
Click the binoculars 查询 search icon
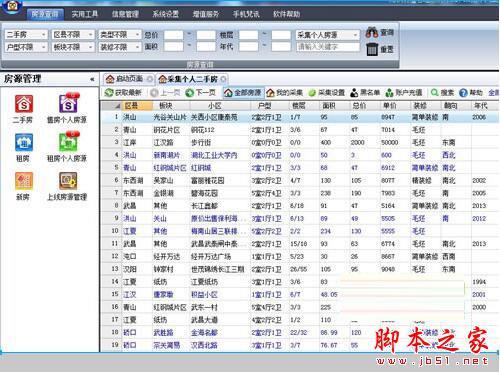point(371,32)
